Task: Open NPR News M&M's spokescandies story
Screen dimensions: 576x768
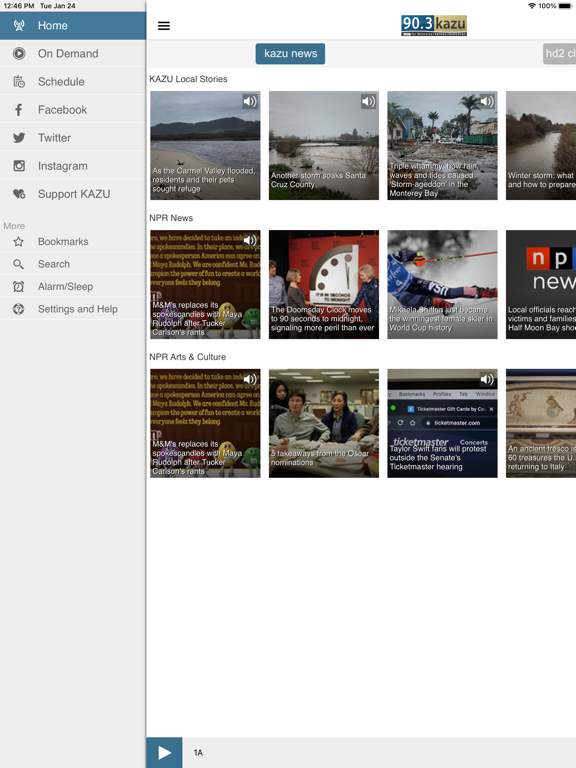Action: [x=205, y=285]
